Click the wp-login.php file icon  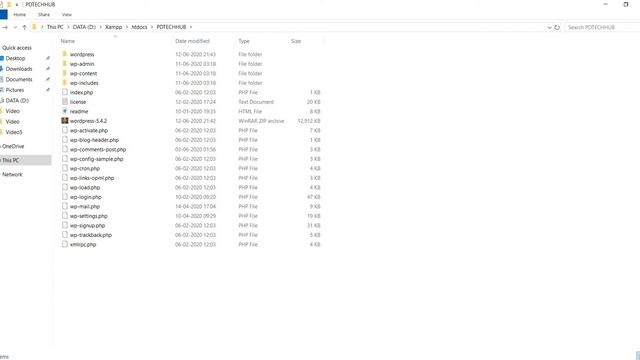[x=64, y=197]
